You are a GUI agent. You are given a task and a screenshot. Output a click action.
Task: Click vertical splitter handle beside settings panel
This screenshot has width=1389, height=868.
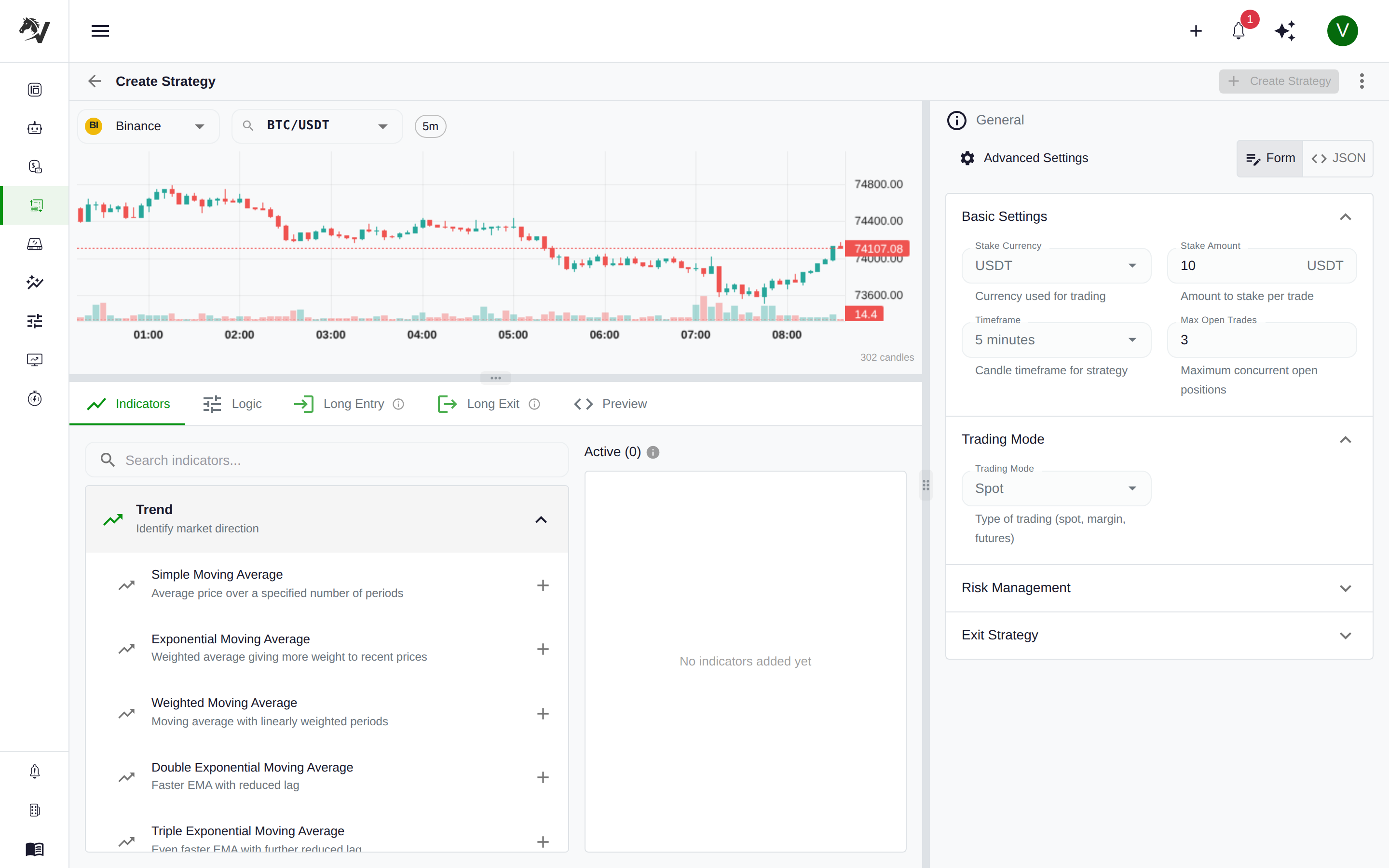tap(926, 485)
